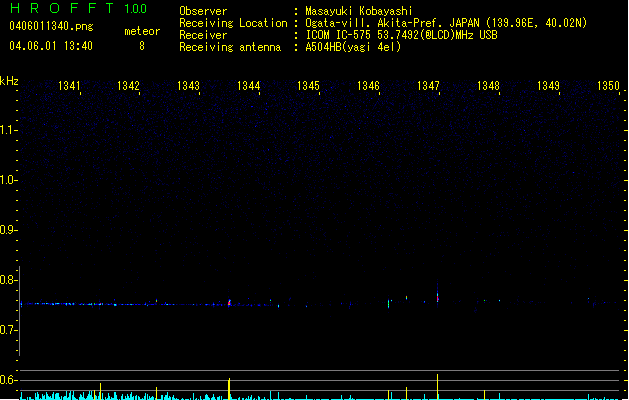This screenshot has width=629, height=400.
Task: Click time axis label 1346
Action: (x=368, y=86)
